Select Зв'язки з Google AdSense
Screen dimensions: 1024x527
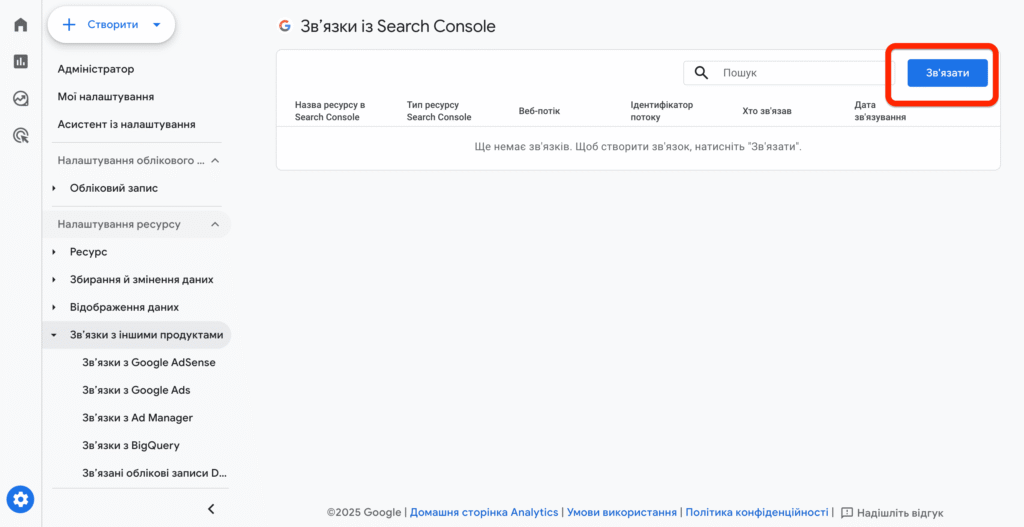pos(149,362)
